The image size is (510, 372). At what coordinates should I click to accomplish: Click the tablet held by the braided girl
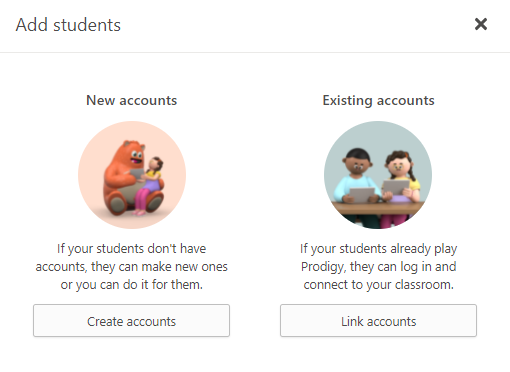[x=396, y=187]
